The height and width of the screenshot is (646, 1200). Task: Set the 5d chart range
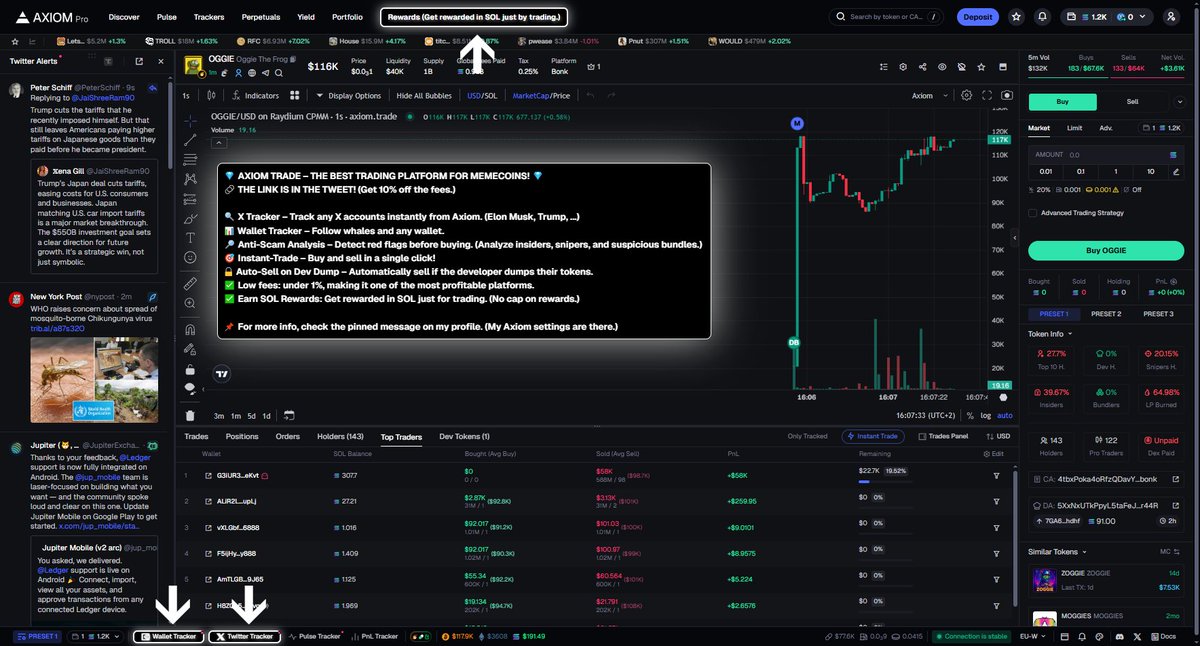[x=252, y=415]
